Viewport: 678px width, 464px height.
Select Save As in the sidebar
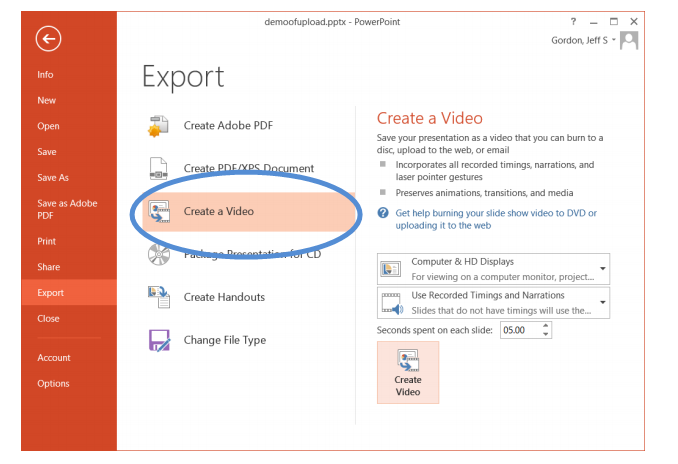(53, 178)
